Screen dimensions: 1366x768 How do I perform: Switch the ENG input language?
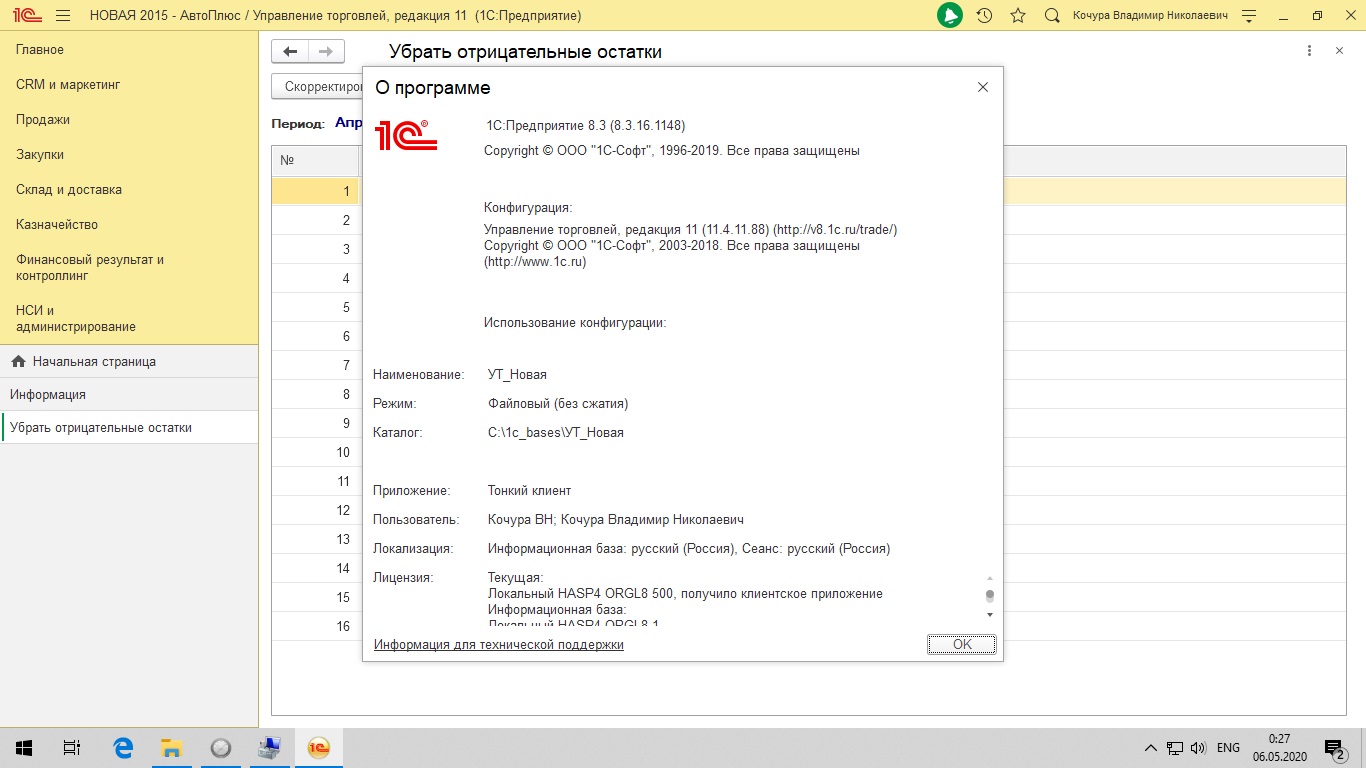[x=1228, y=748]
